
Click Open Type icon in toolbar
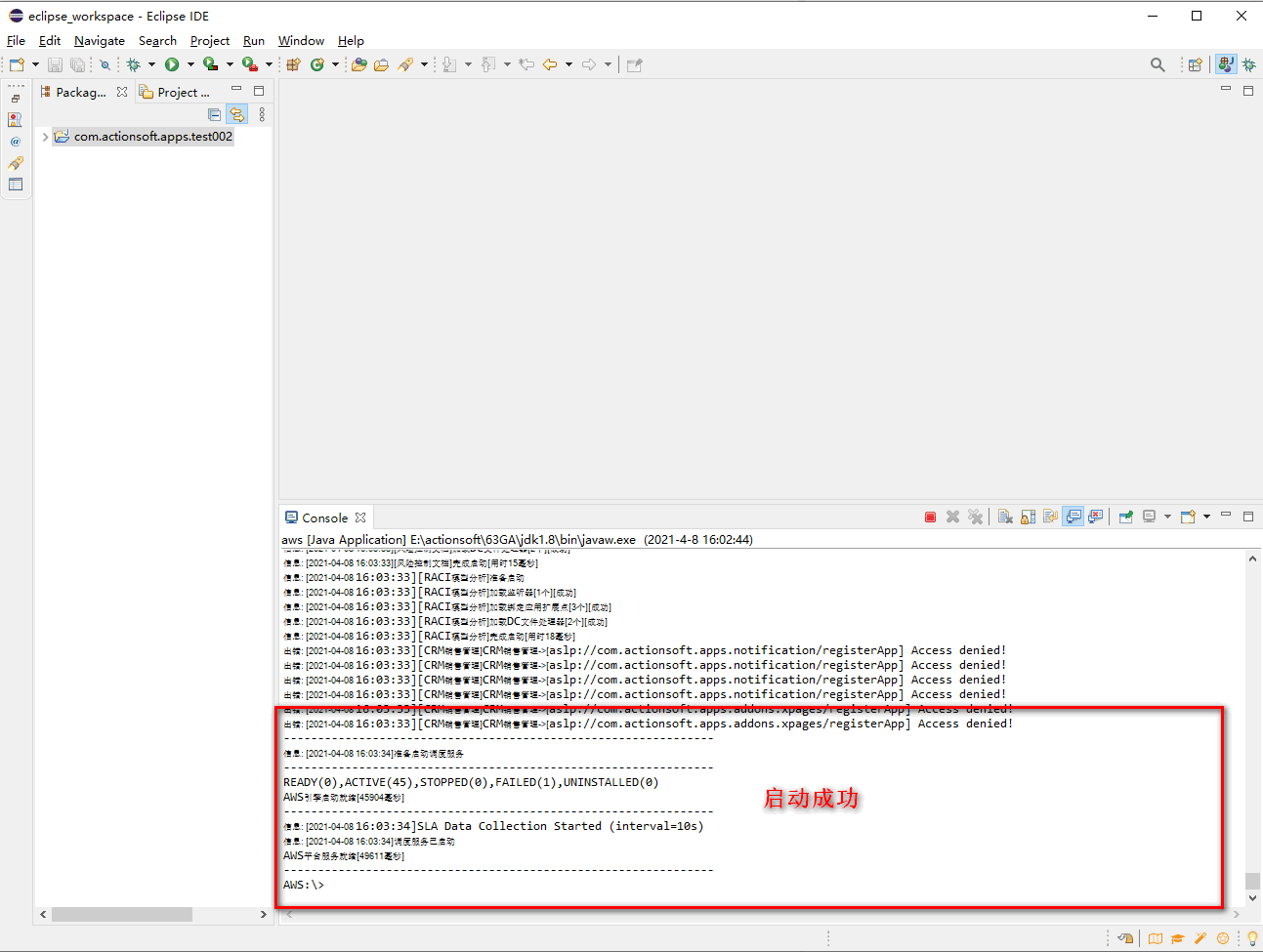359,65
